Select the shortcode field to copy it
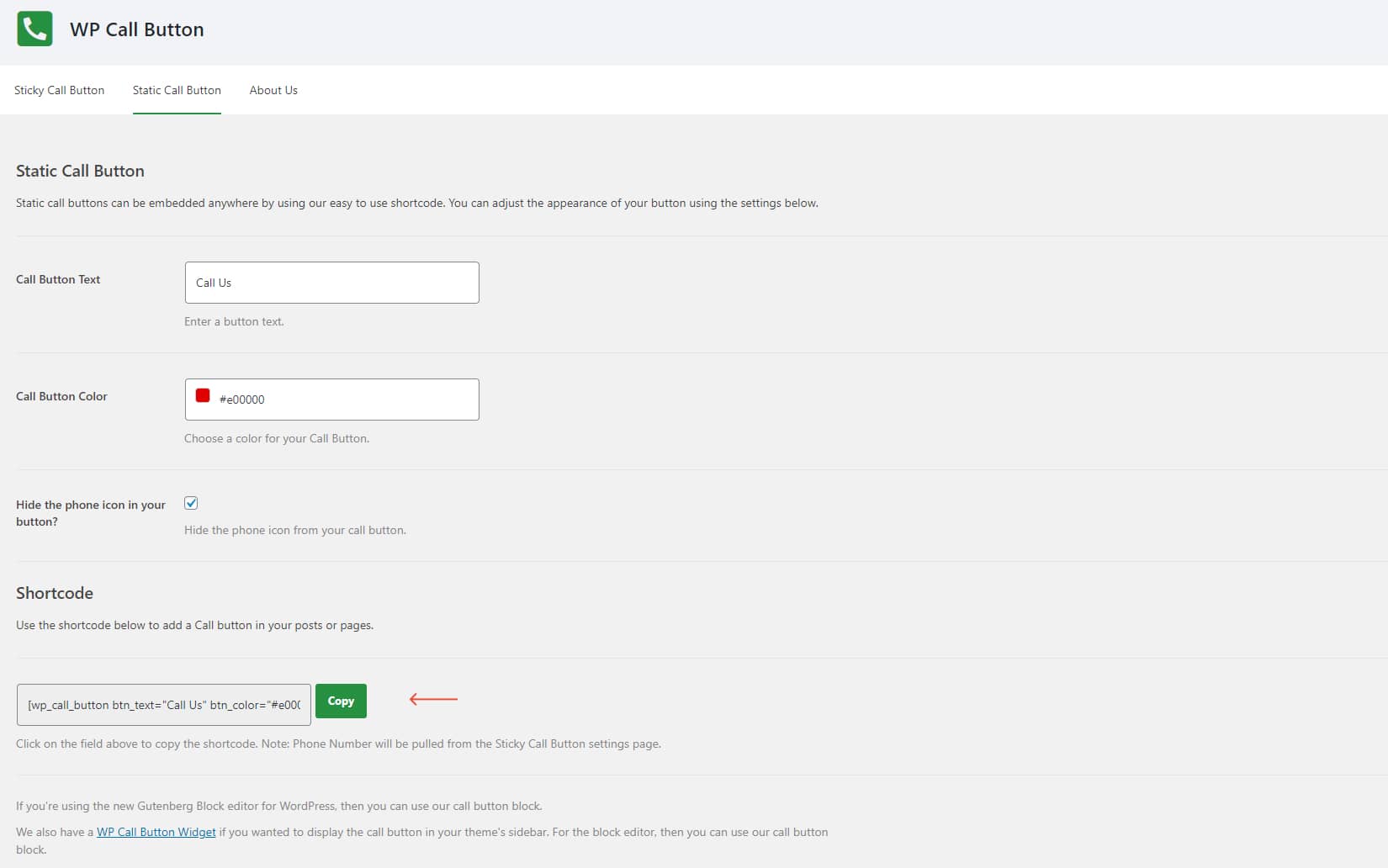 162,705
